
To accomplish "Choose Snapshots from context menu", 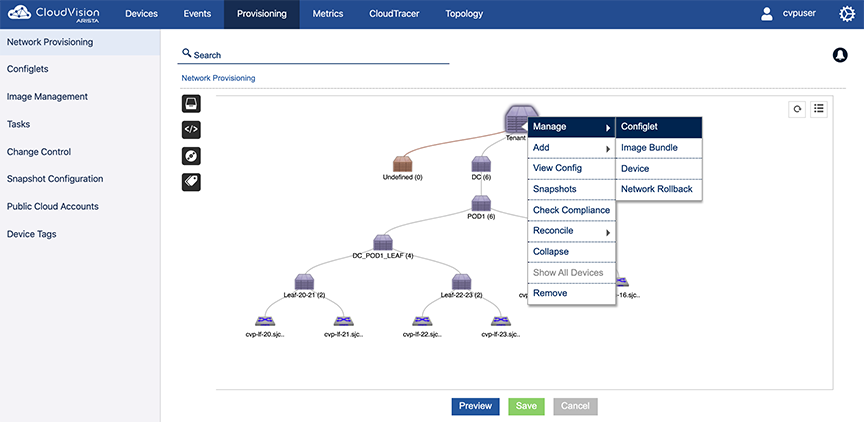I will click(x=571, y=189).
